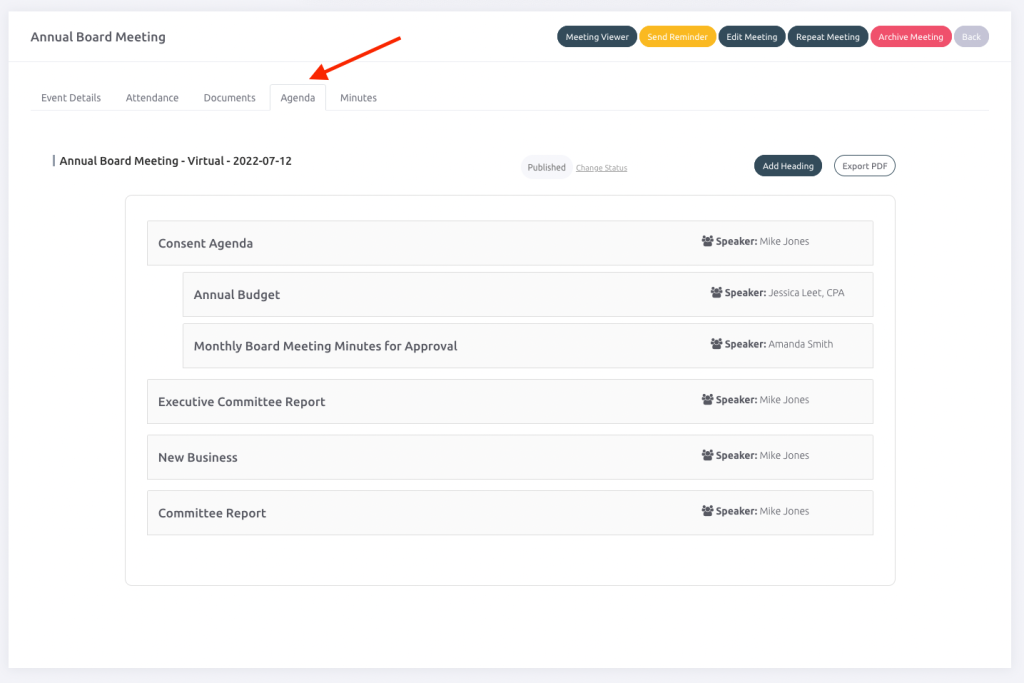The height and width of the screenshot is (683, 1024).
Task: Click speaker icon in Monthly Board Meeting Minutes row
Action: 716,344
